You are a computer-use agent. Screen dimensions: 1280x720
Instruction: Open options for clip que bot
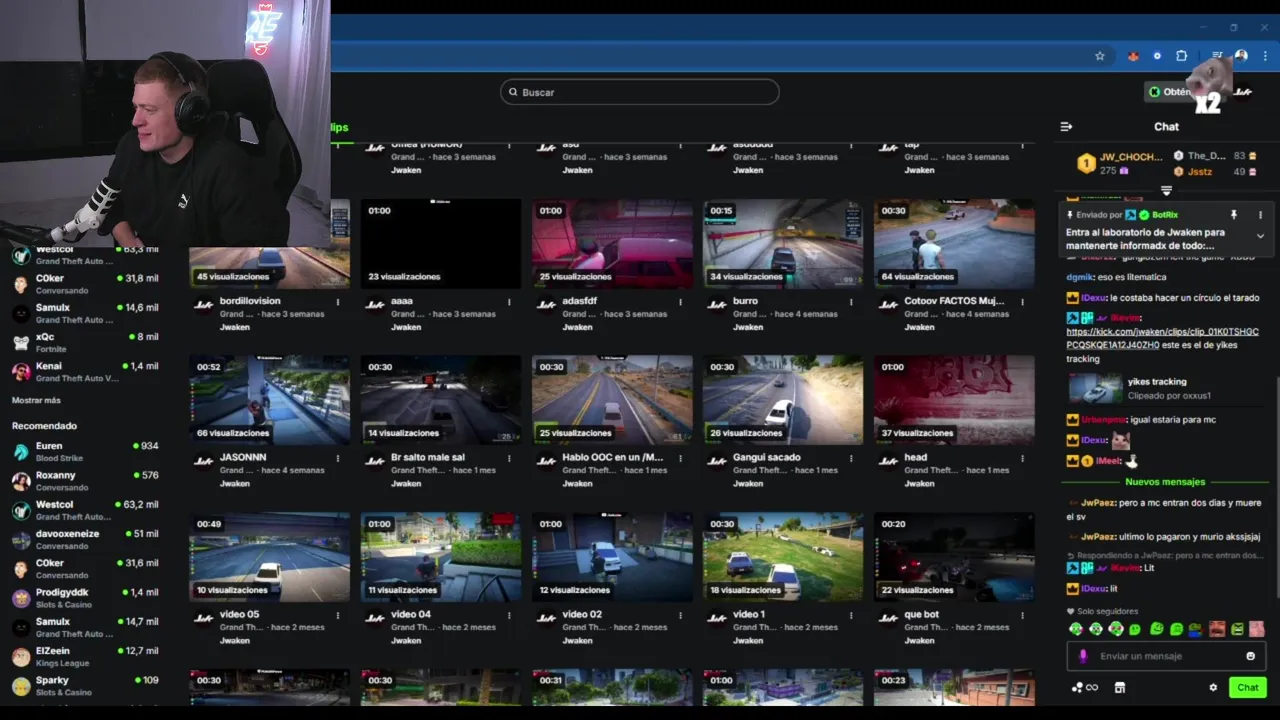[x=1022, y=615]
